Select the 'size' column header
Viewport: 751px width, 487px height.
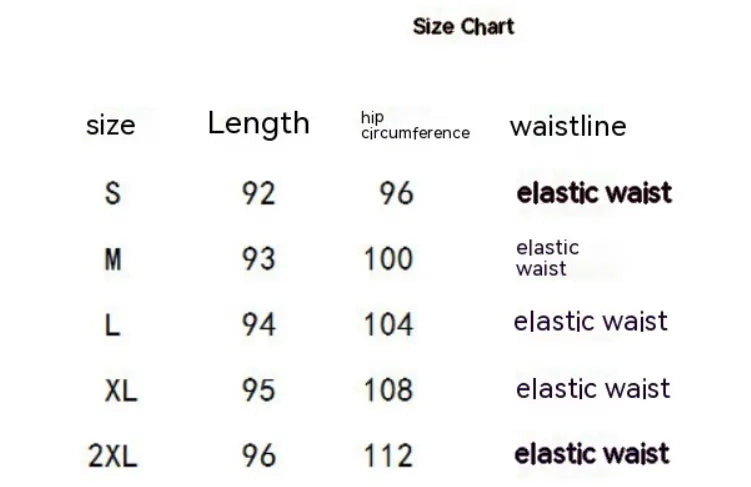(110, 125)
